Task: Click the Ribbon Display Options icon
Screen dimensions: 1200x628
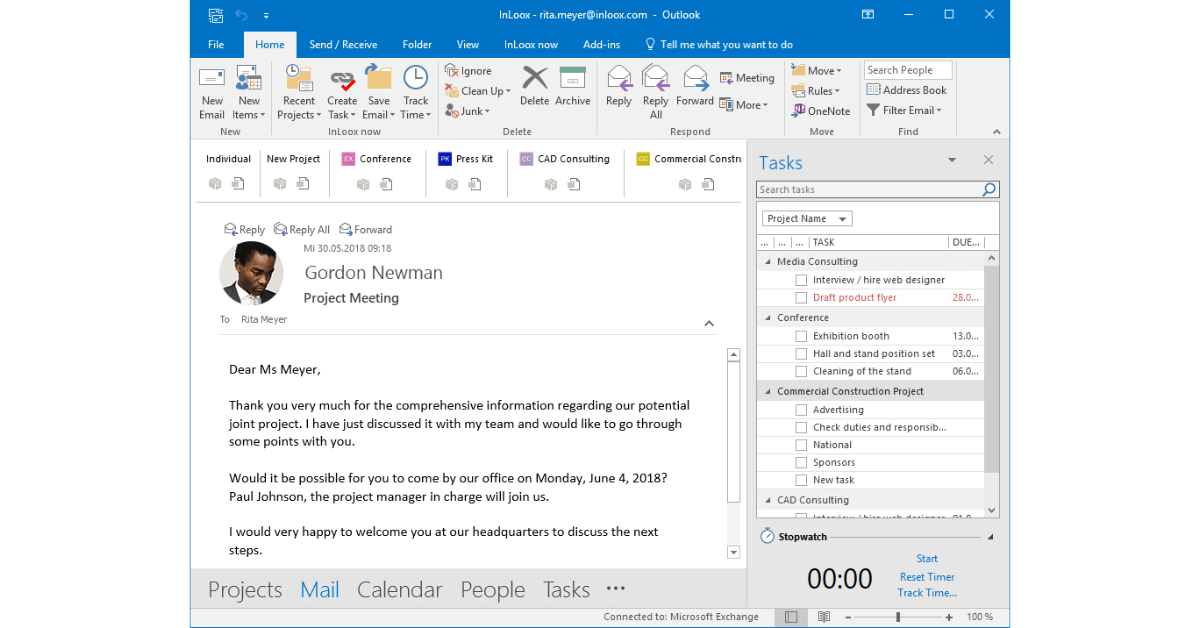Action: click(870, 15)
